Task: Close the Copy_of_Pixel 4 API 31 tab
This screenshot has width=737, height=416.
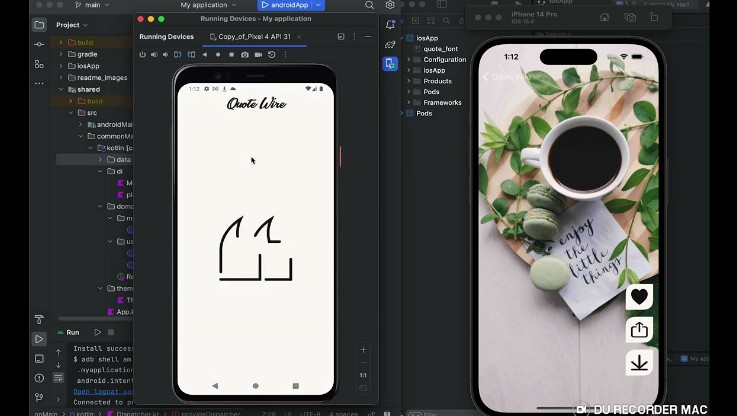Action: (299, 37)
